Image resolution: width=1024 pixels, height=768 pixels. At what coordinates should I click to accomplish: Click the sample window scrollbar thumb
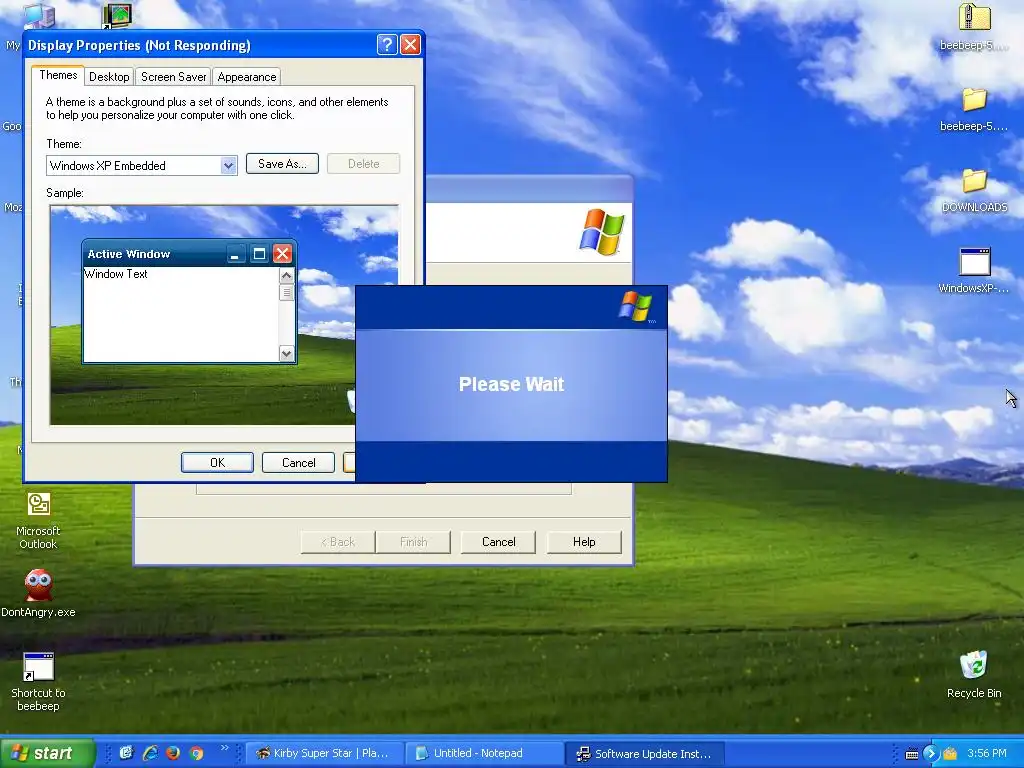(x=286, y=292)
